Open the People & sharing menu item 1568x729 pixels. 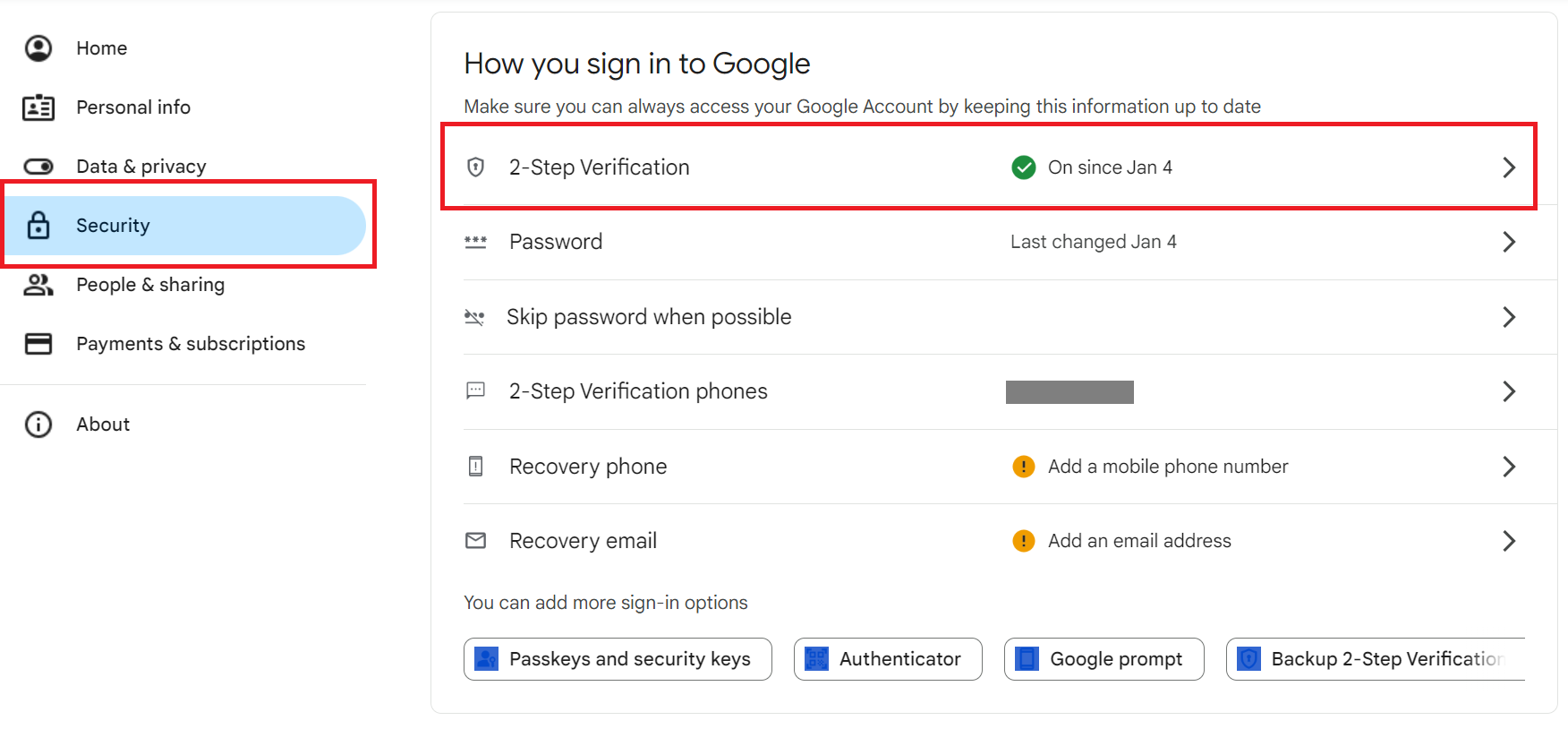150,285
